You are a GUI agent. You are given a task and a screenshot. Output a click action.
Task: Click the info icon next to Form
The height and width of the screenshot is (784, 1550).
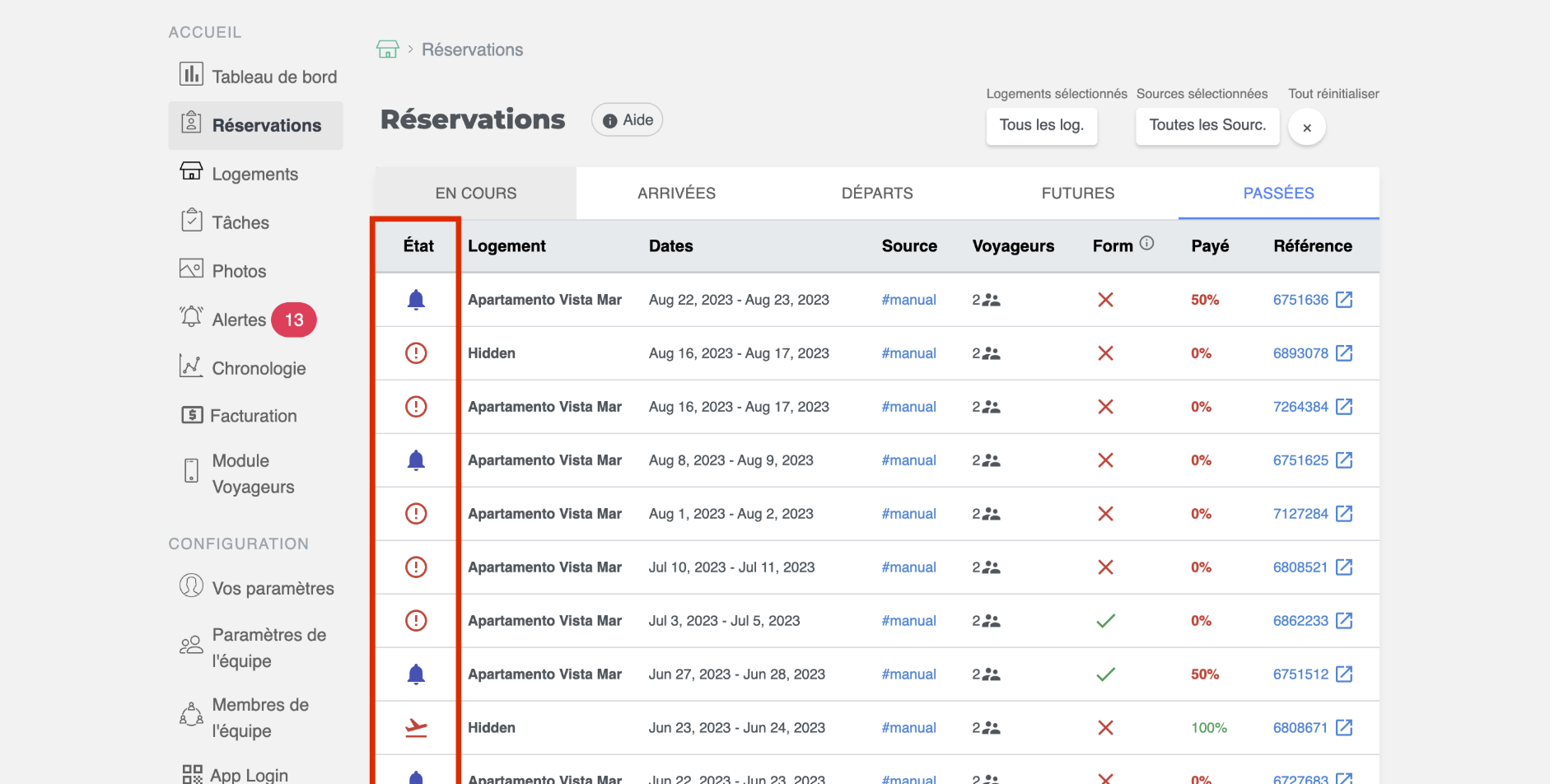1146,244
